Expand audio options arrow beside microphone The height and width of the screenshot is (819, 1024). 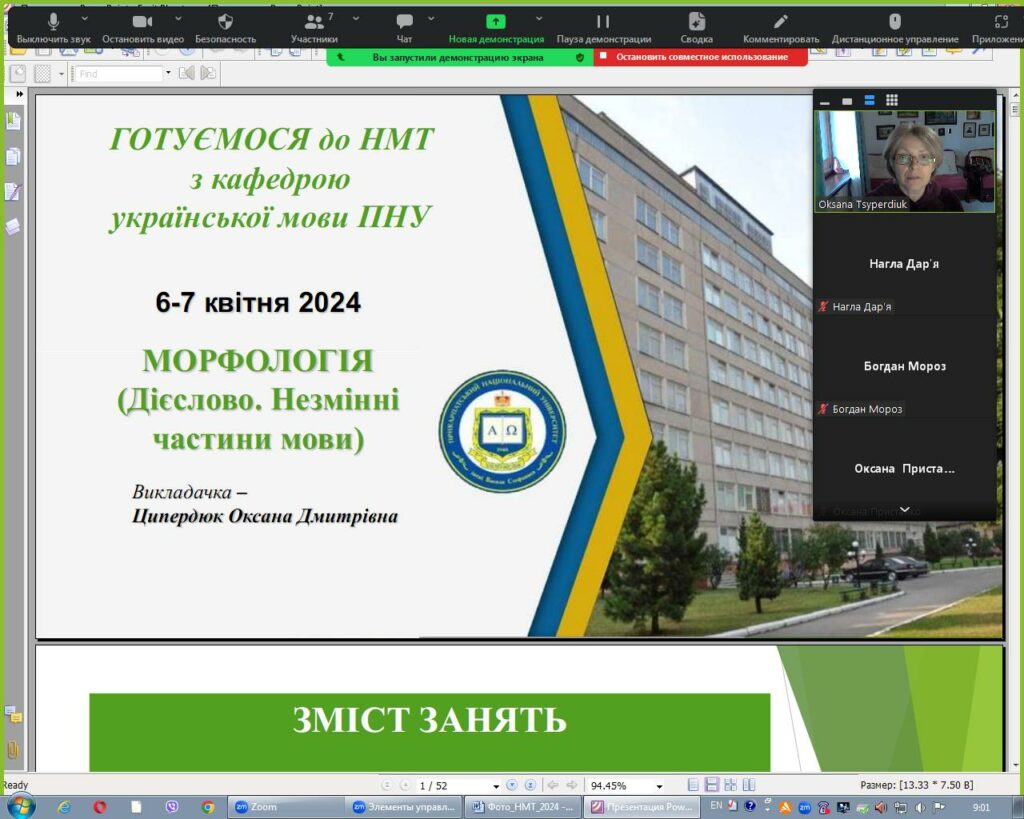[84, 18]
